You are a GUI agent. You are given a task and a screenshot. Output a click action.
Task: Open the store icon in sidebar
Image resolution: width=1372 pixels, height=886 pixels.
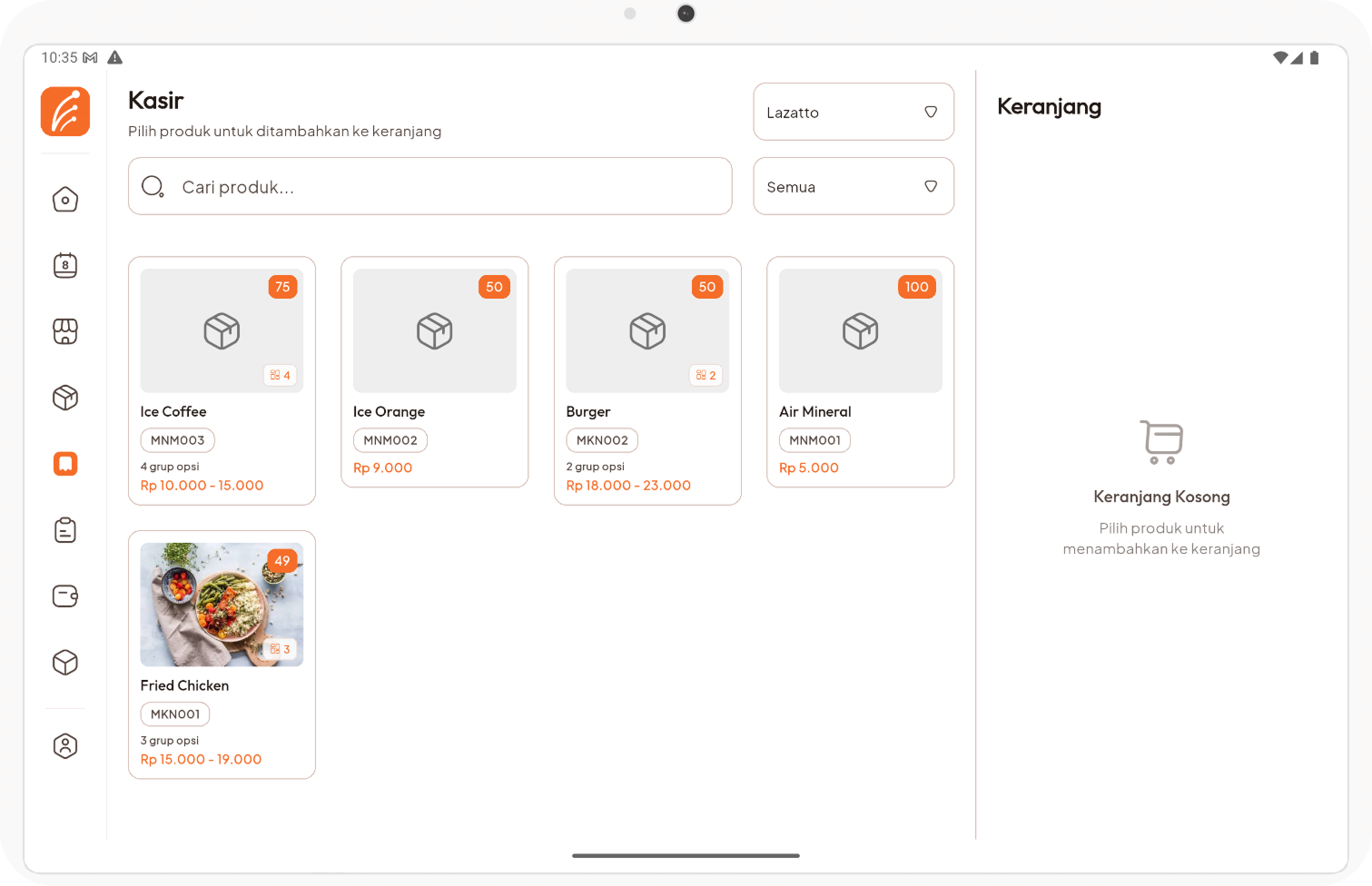(x=65, y=331)
